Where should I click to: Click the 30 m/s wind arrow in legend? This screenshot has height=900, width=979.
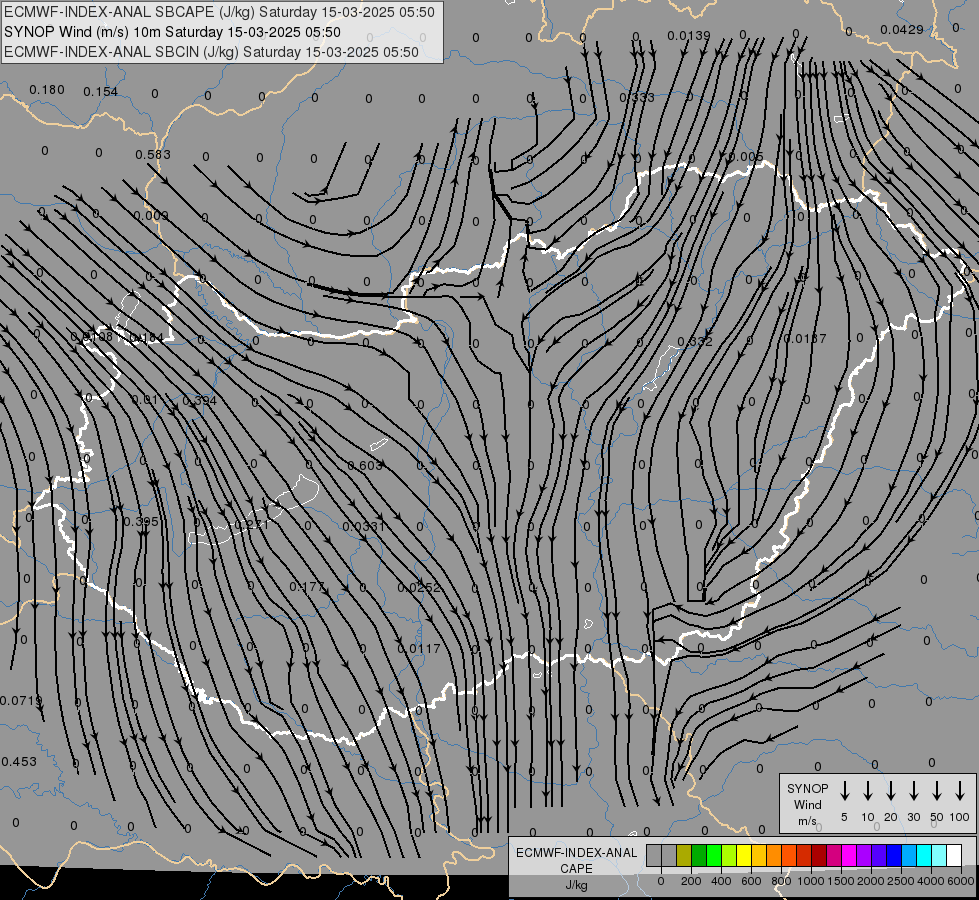[x=913, y=791]
